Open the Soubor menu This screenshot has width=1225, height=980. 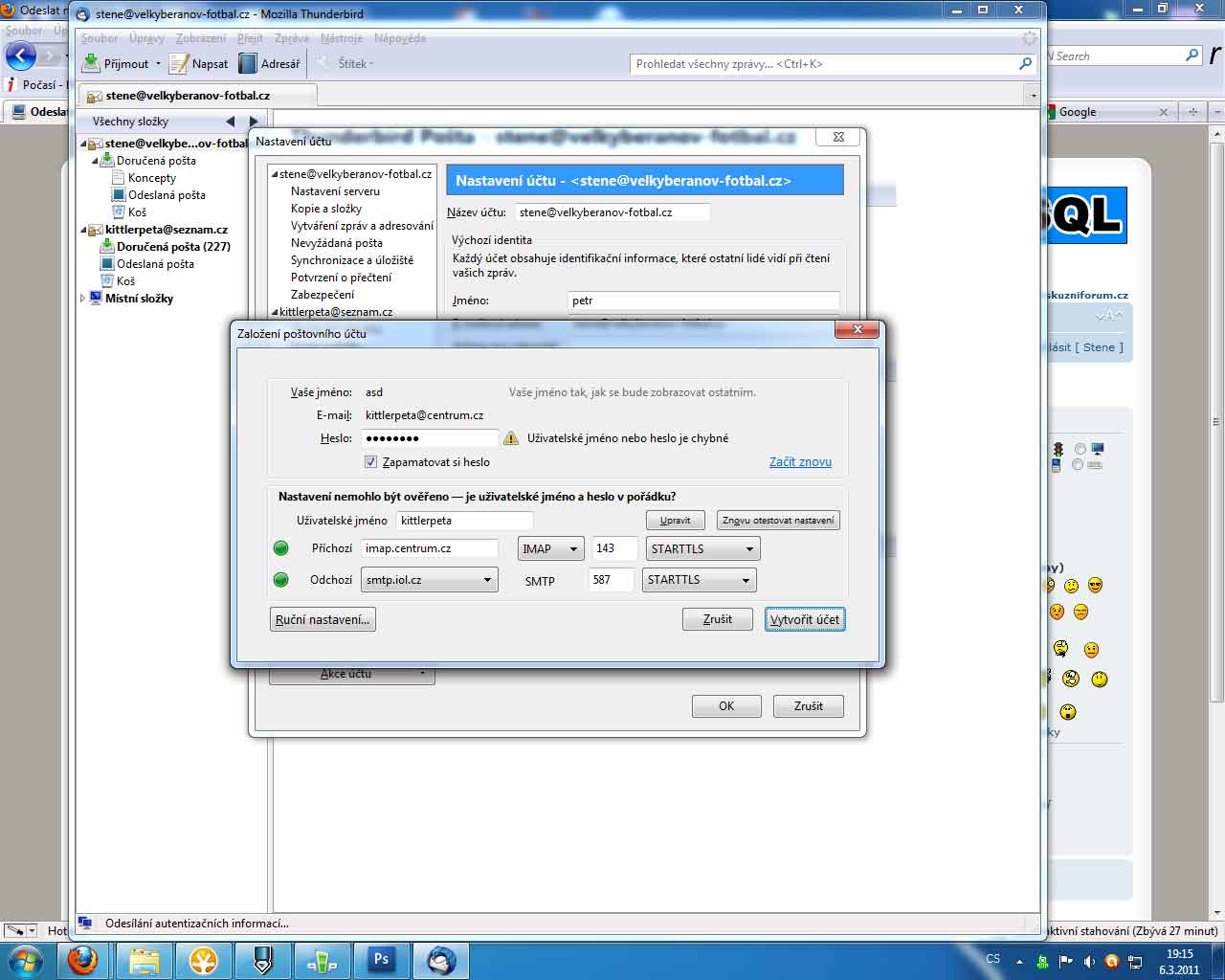pyautogui.click(x=100, y=38)
